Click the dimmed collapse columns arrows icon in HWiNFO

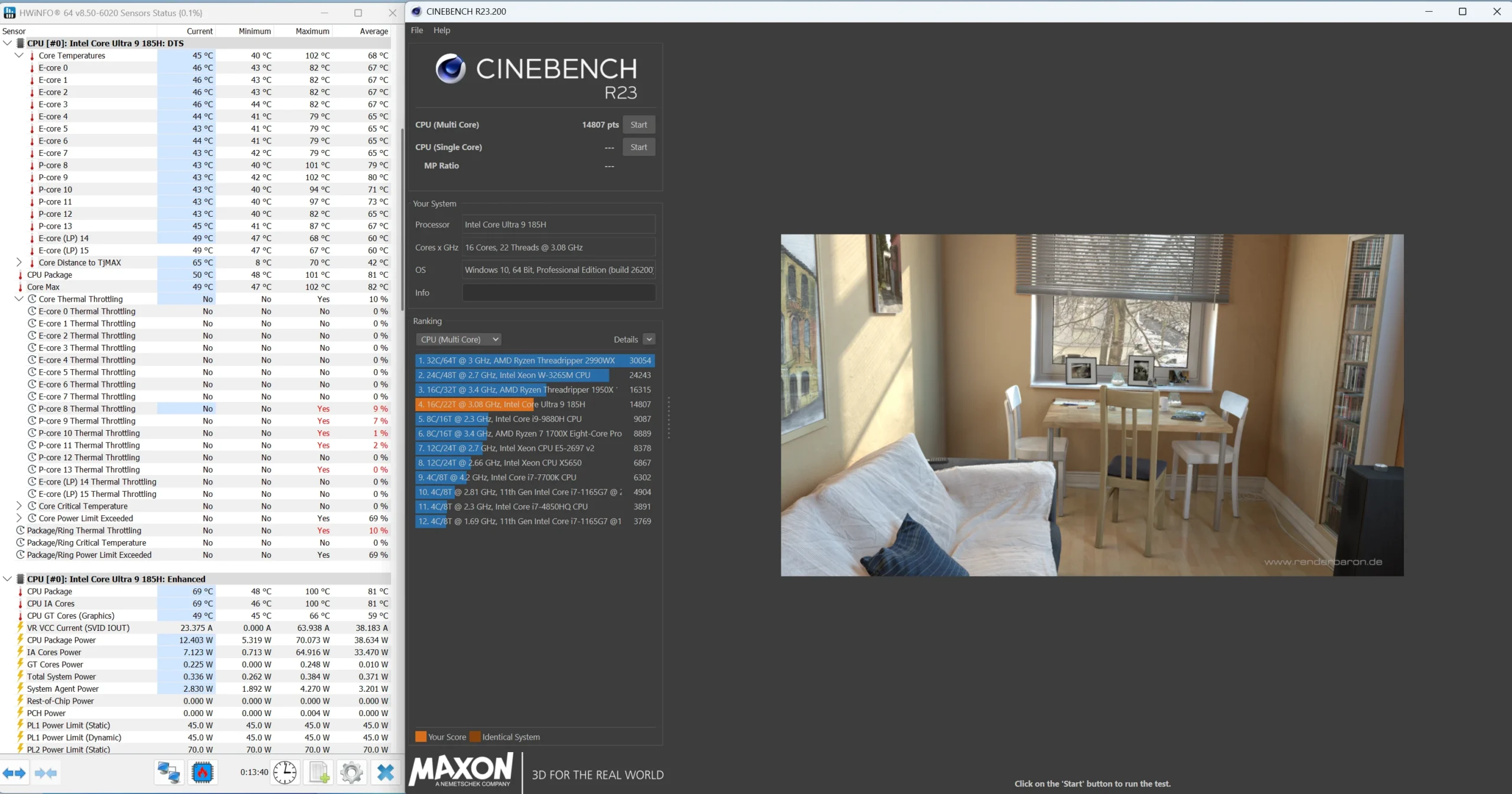tap(45, 773)
